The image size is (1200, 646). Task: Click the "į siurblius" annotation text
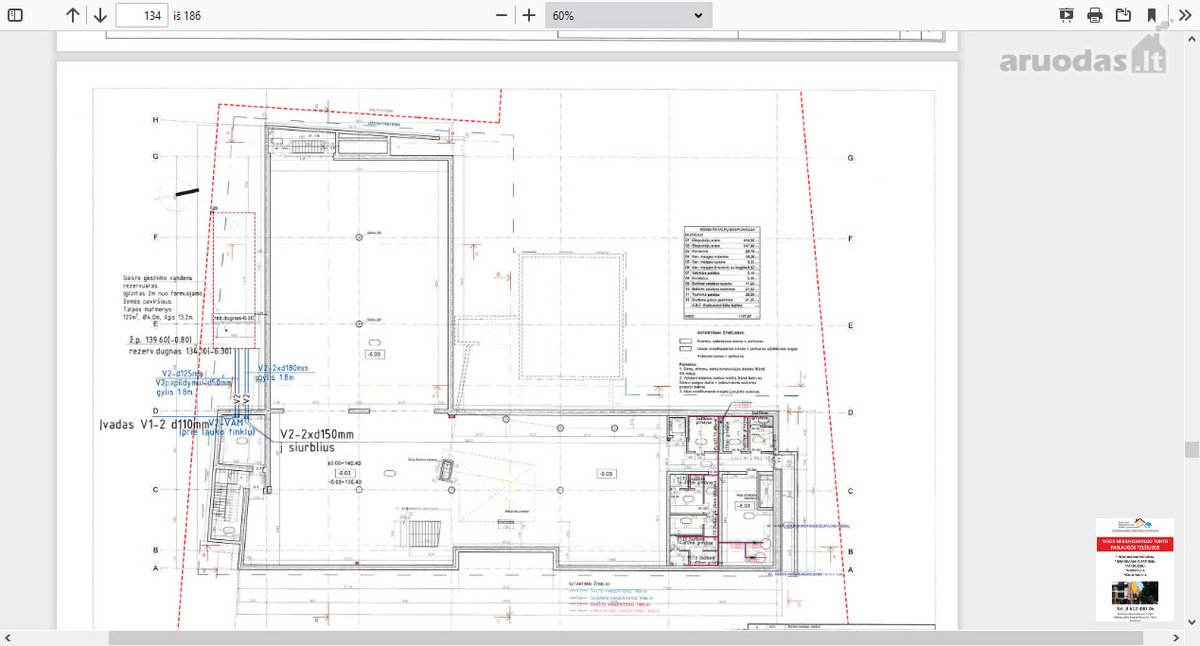tap(307, 448)
